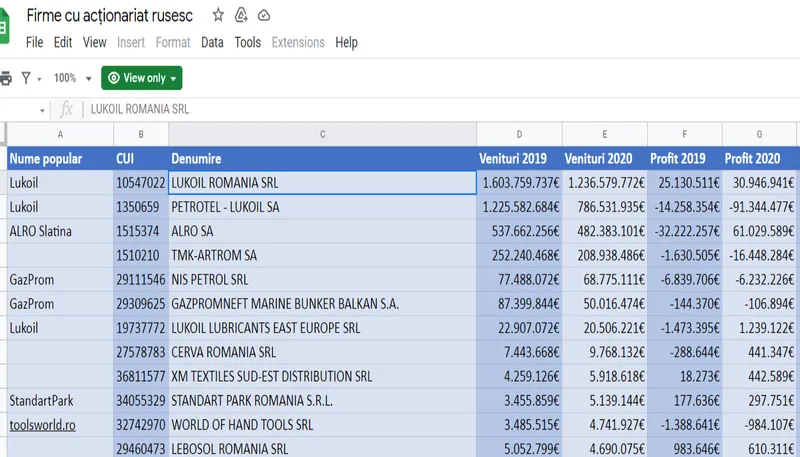
Task: Open the Help menu
Action: coord(346,42)
